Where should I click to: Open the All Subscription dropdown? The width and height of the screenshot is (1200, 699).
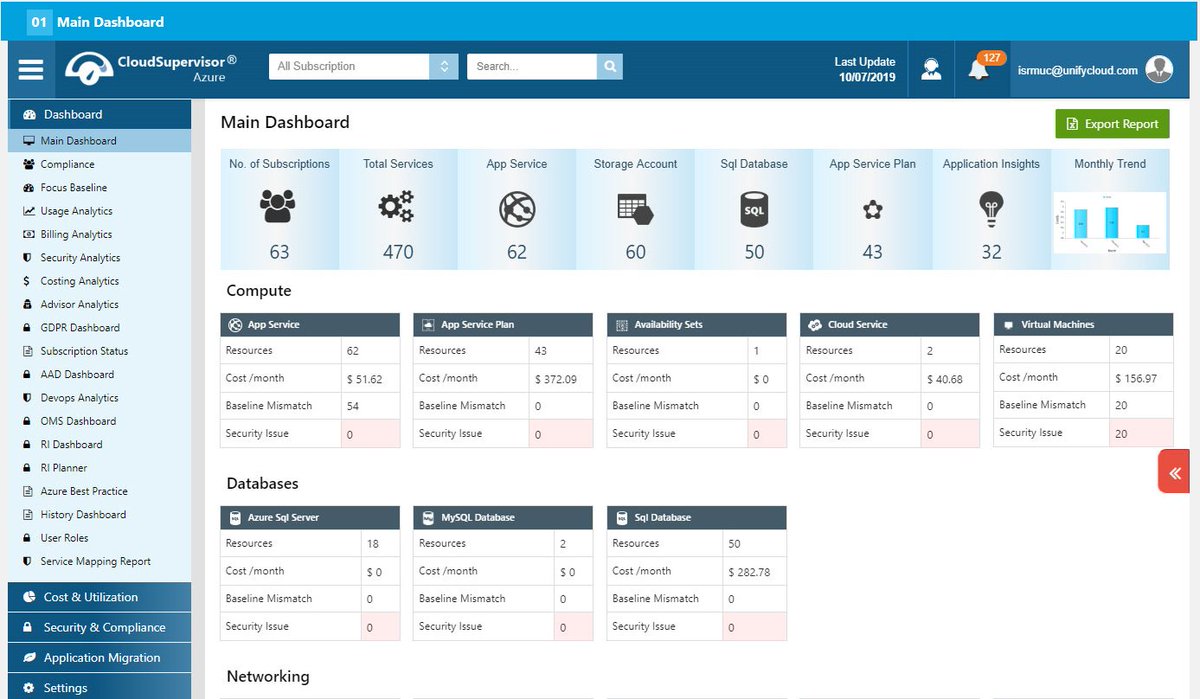(x=363, y=66)
